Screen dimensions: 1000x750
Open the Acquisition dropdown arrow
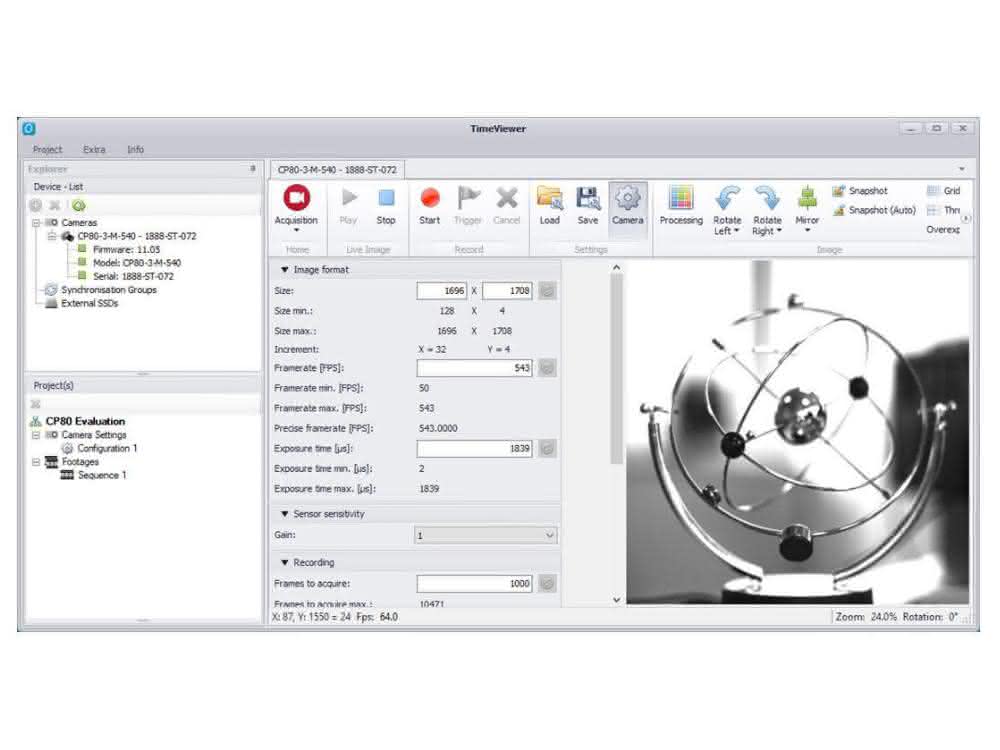296,230
